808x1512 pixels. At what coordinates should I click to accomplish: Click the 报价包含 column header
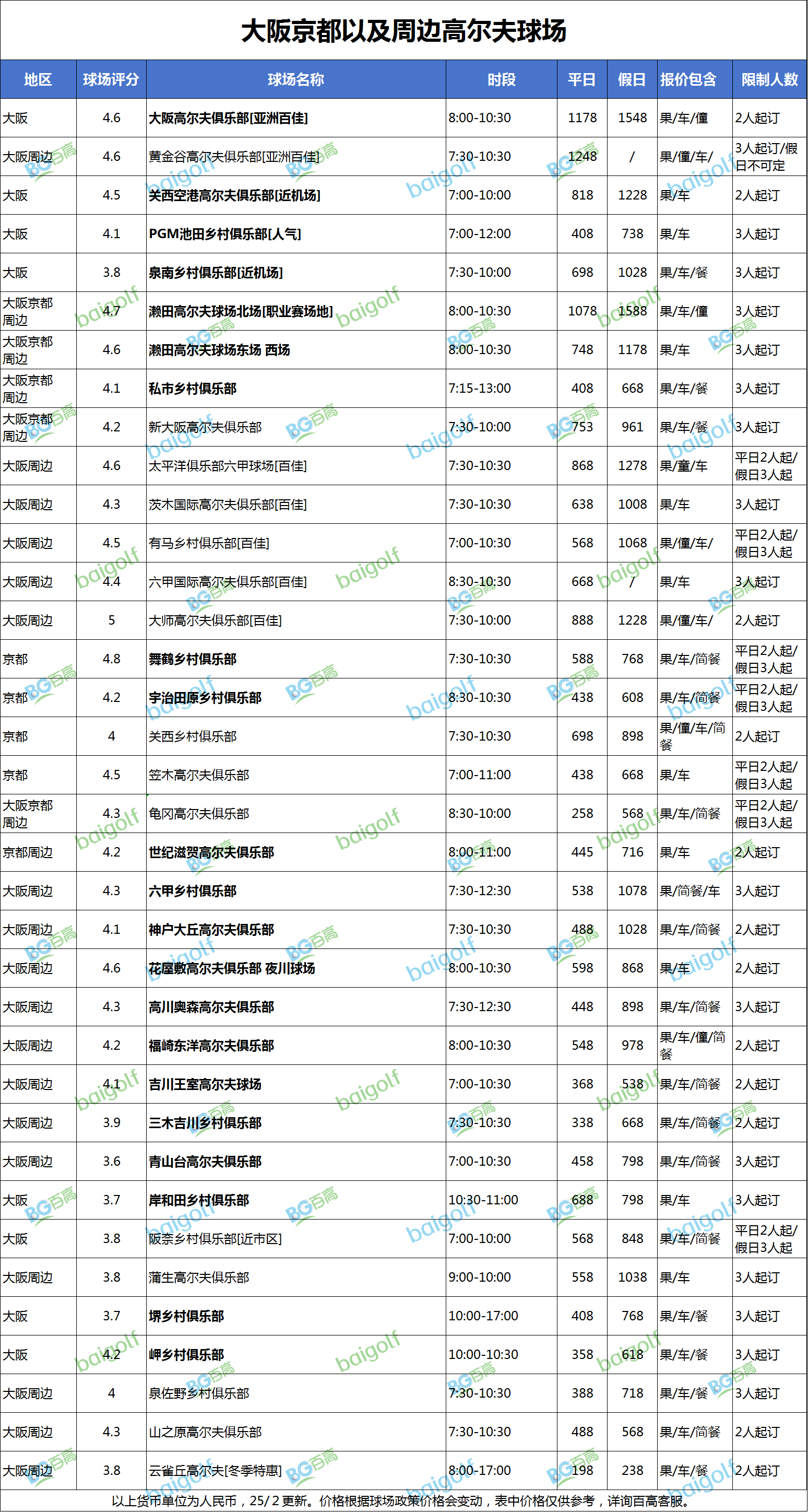coord(688,79)
